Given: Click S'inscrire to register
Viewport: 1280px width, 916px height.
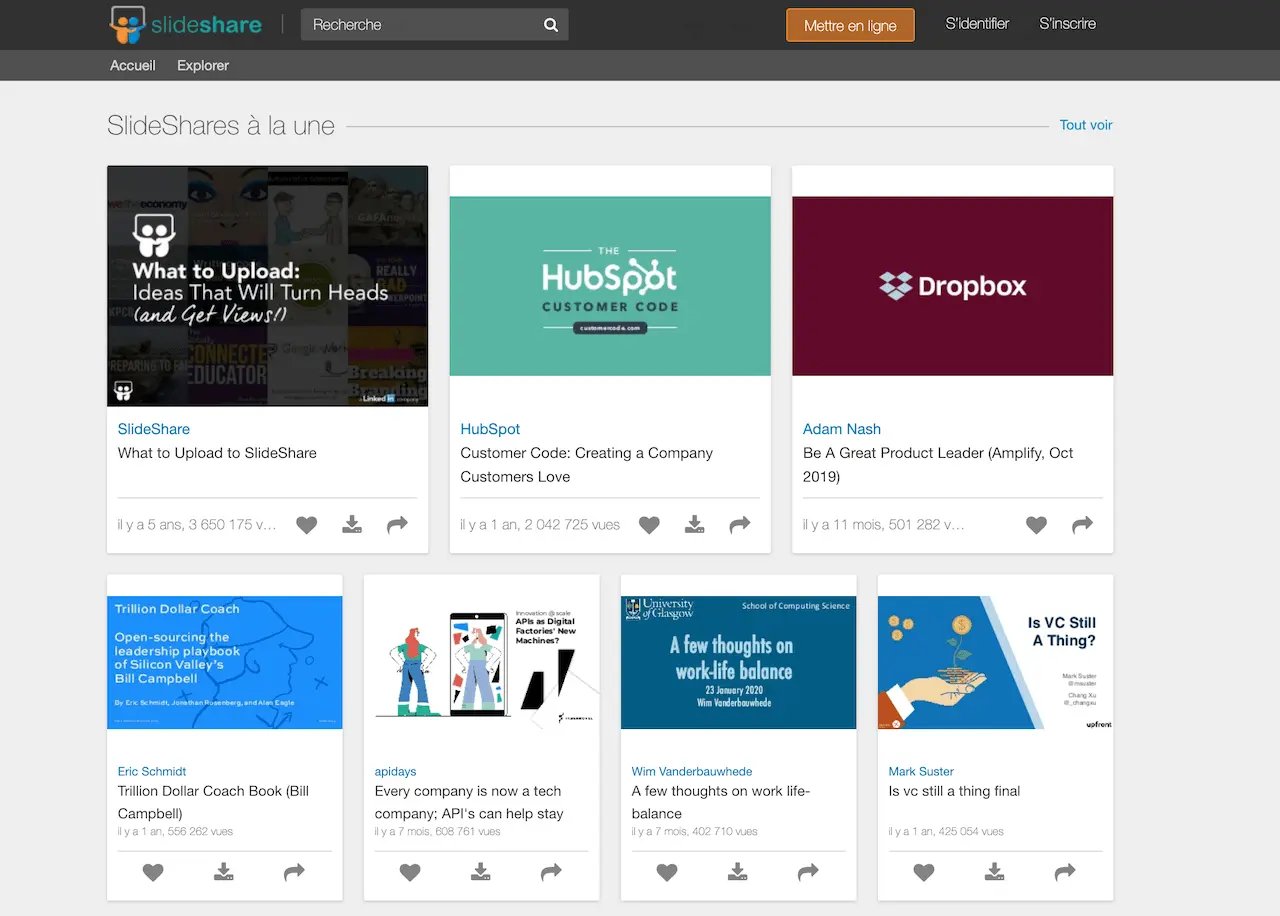Looking at the screenshot, I should [x=1068, y=24].
